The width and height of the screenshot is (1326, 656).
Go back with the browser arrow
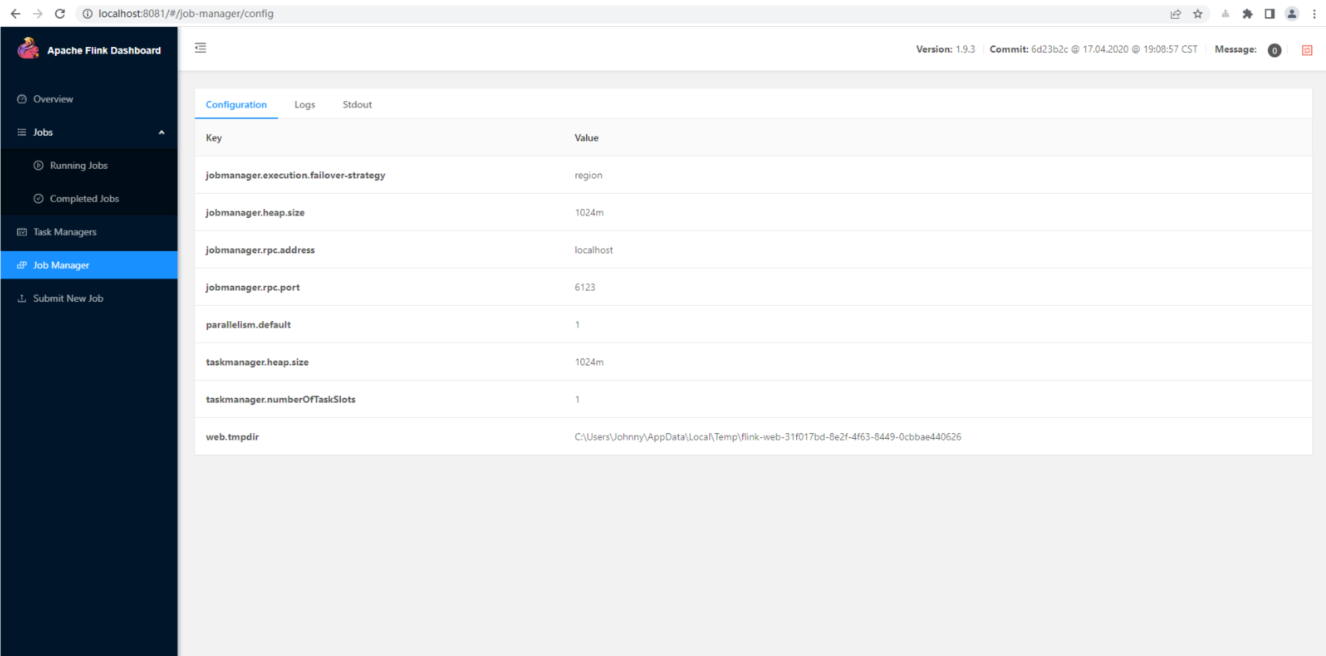point(15,14)
